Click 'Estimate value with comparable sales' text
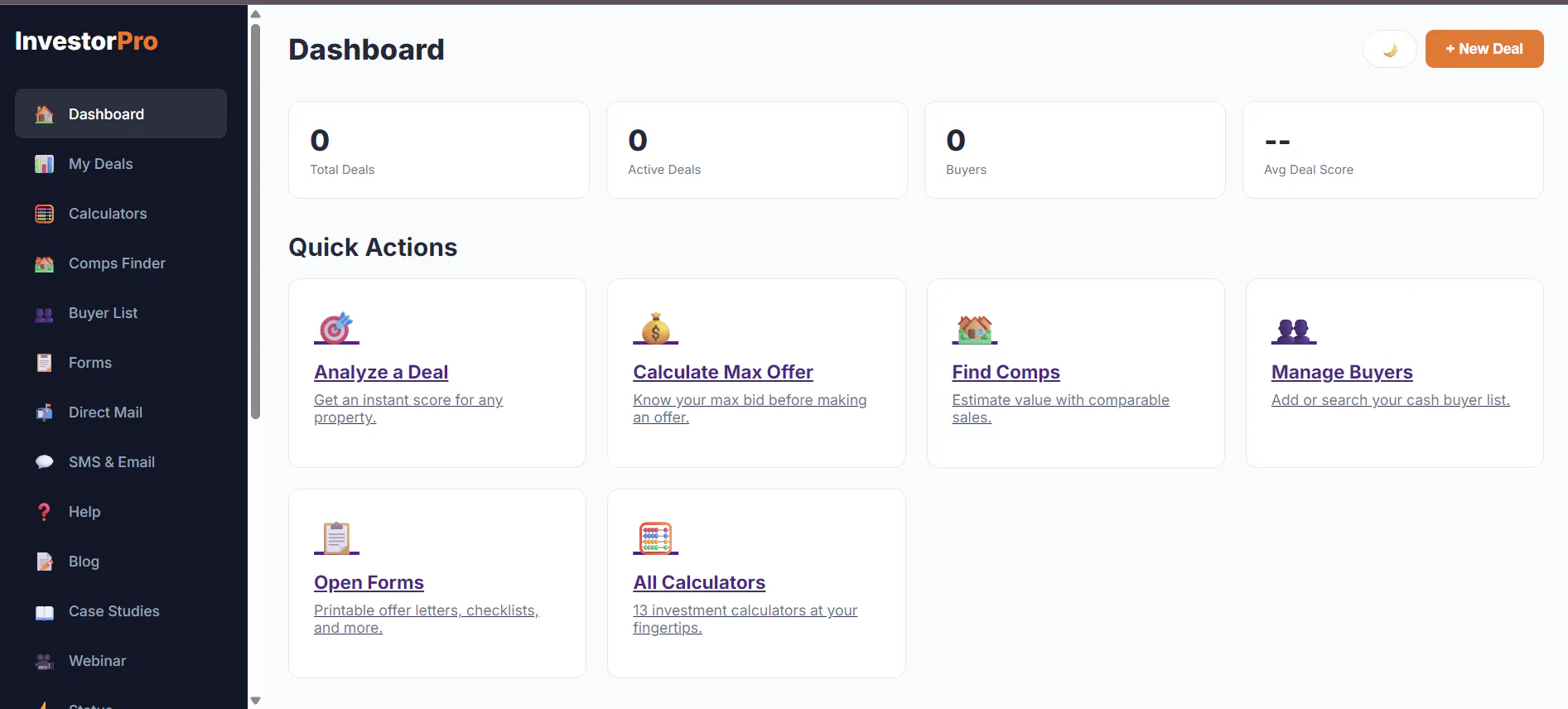This screenshot has width=1568, height=709. (1060, 408)
